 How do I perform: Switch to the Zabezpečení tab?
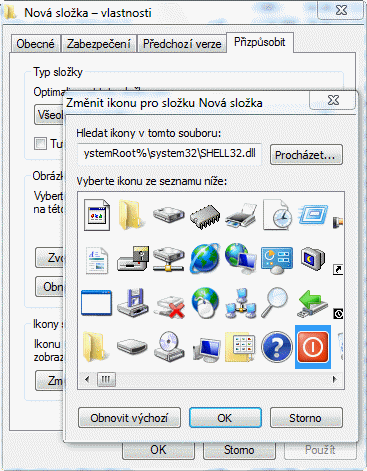[99, 44]
